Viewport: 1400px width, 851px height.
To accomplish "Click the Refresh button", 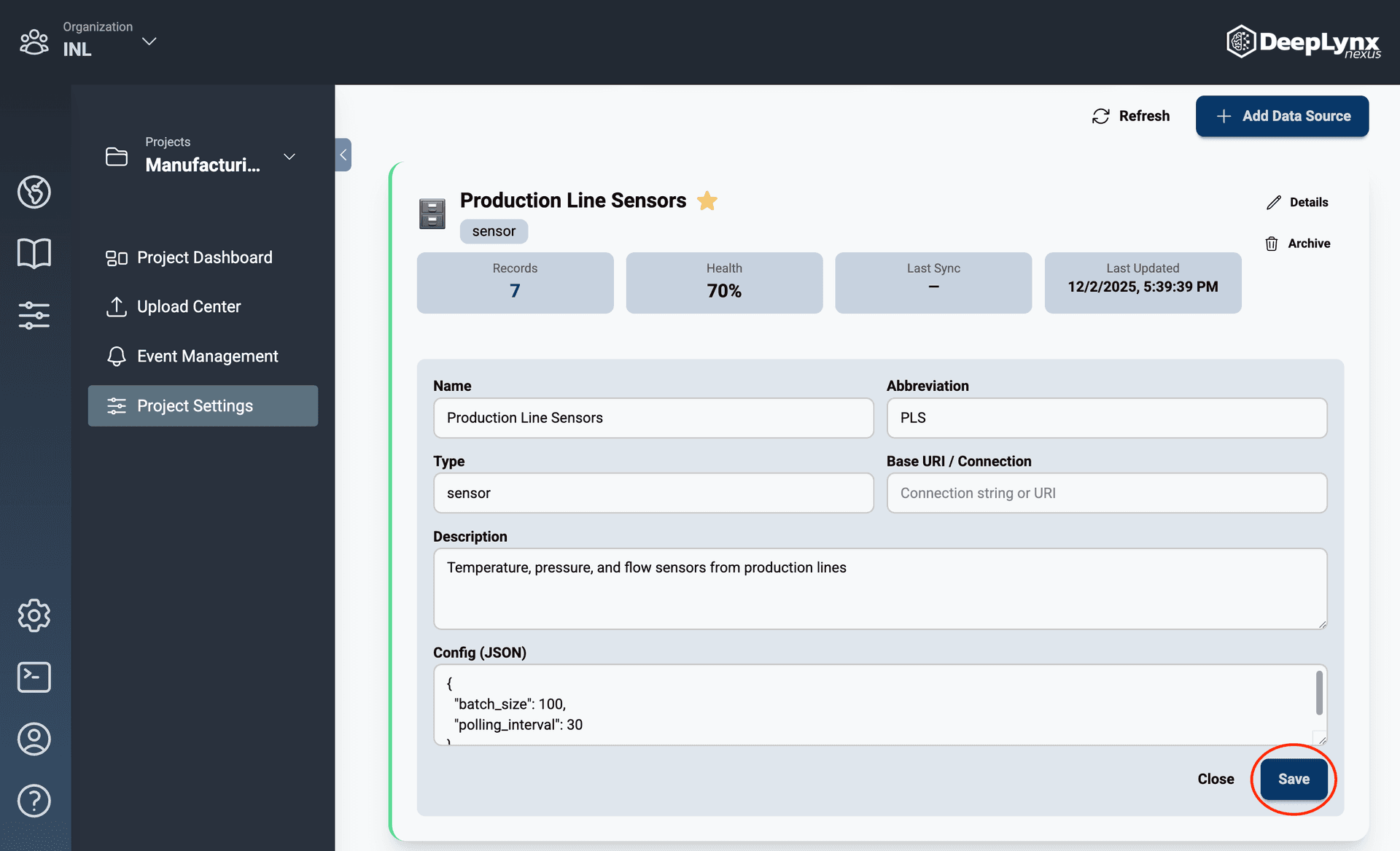I will (x=1131, y=116).
